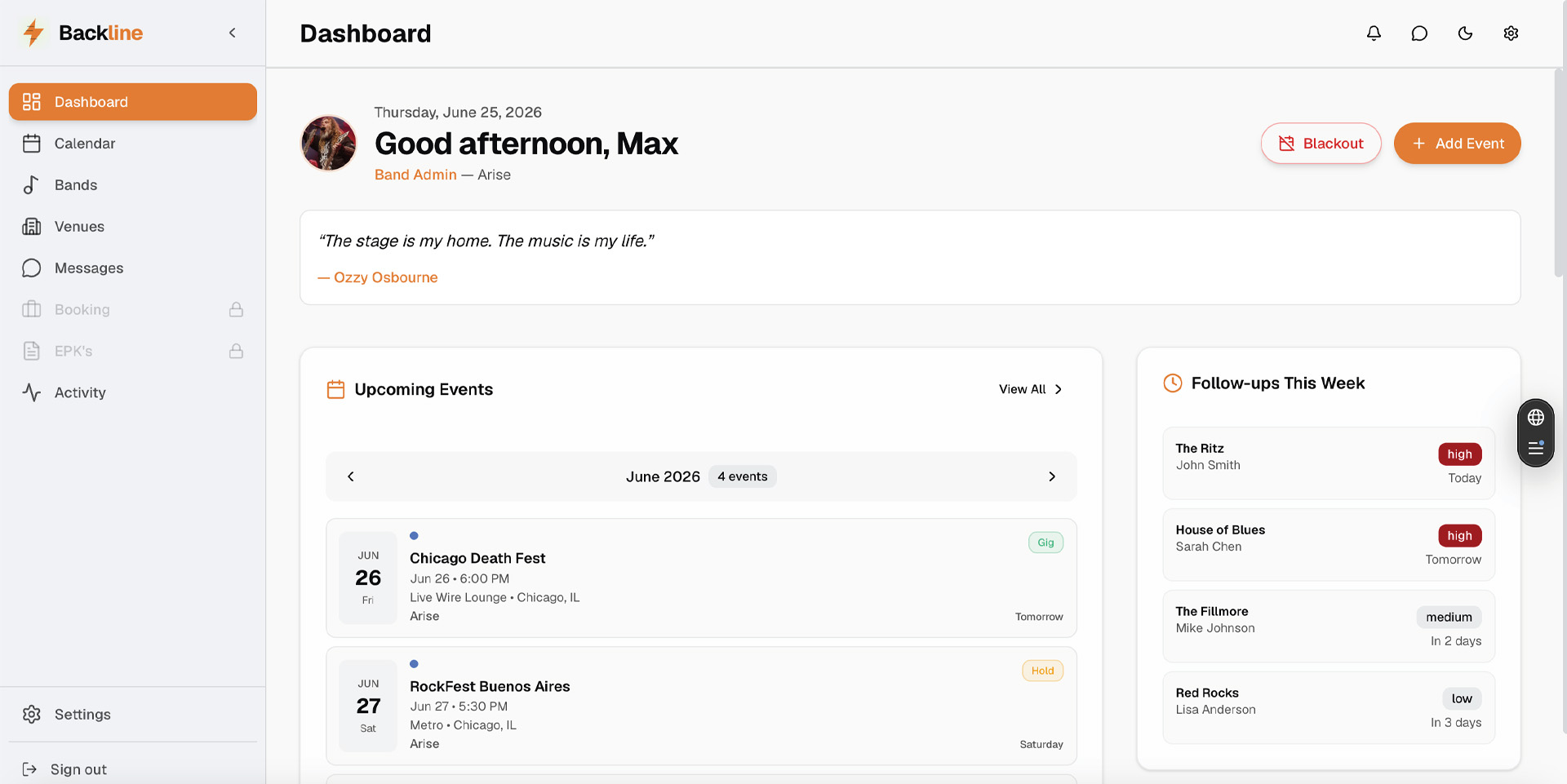Image resolution: width=1567 pixels, height=784 pixels.
Task: Open settings gear icon in header
Action: tap(1511, 33)
